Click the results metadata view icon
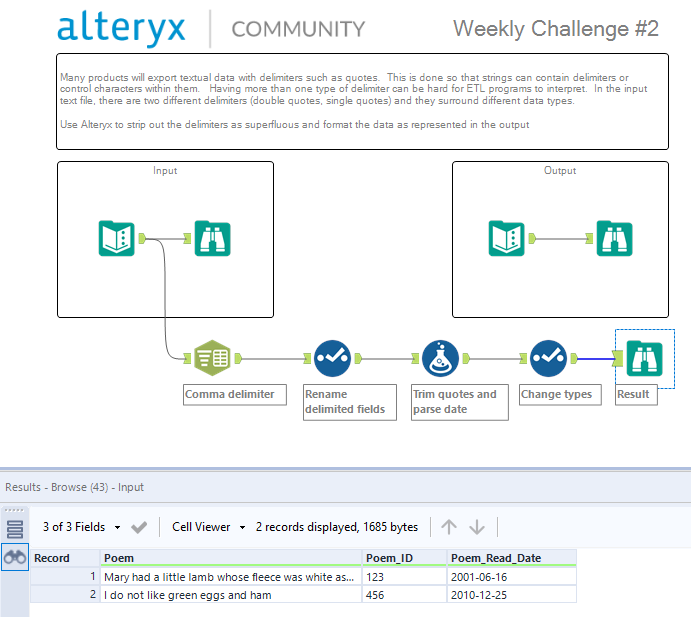This screenshot has width=691, height=617. coord(15,529)
